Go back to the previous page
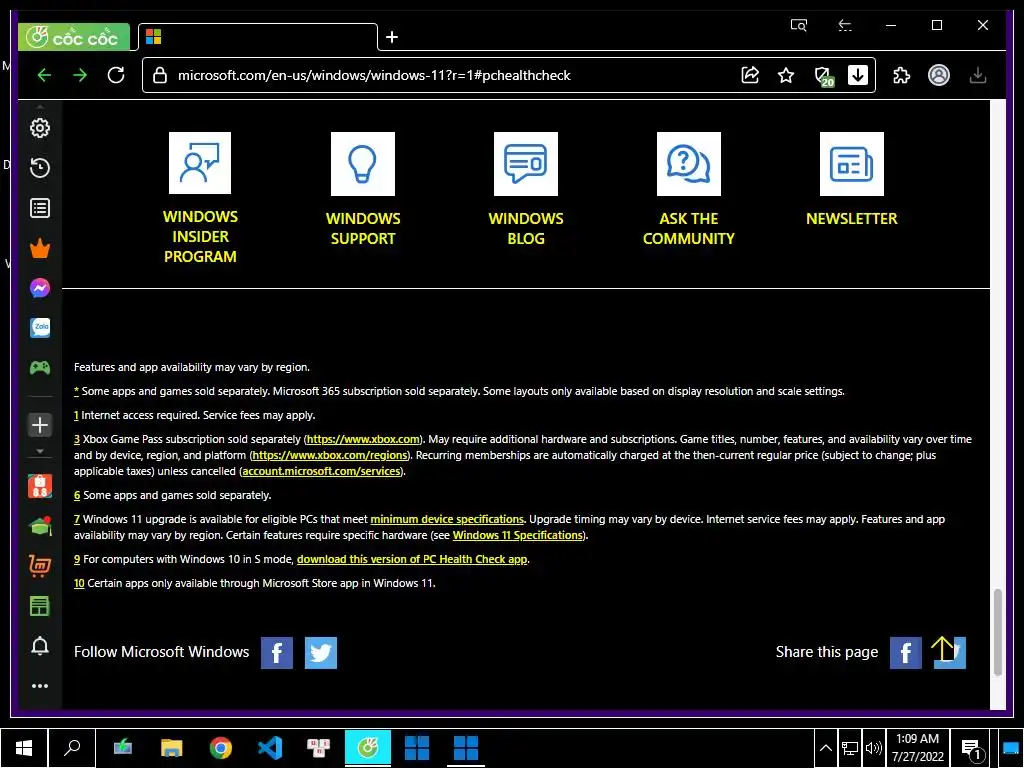 tap(44, 75)
